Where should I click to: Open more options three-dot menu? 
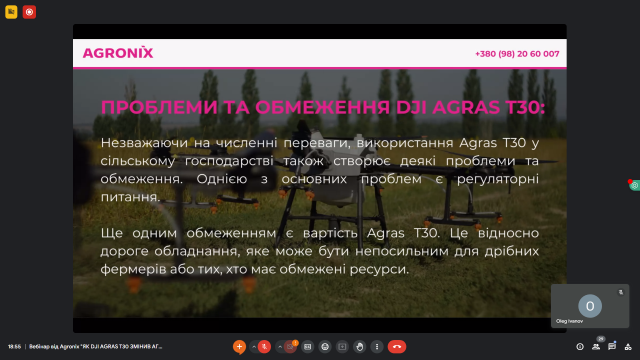(x=377, y=347)
